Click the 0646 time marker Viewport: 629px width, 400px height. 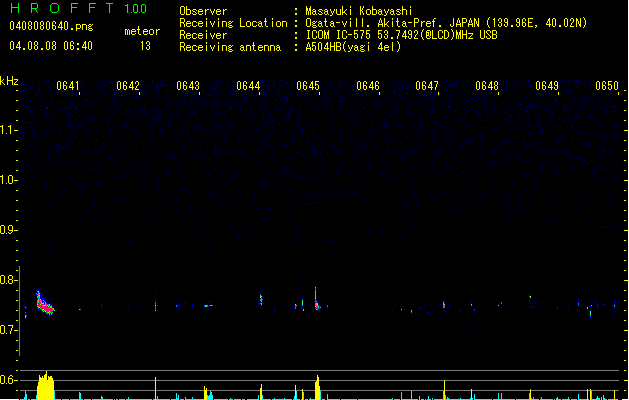coord(368,86)
